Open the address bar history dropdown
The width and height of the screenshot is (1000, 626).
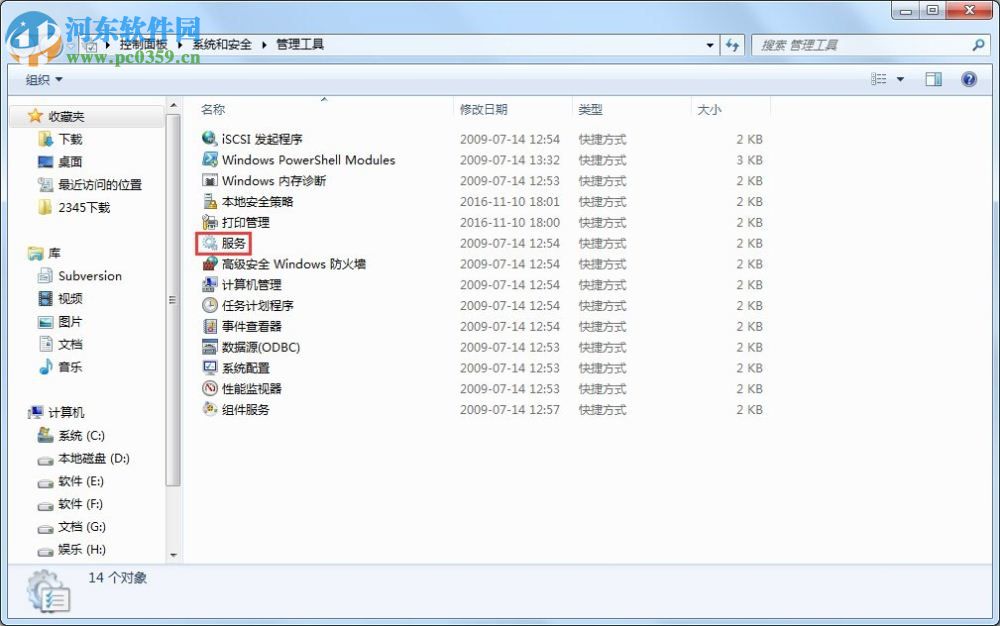point(709,45)
